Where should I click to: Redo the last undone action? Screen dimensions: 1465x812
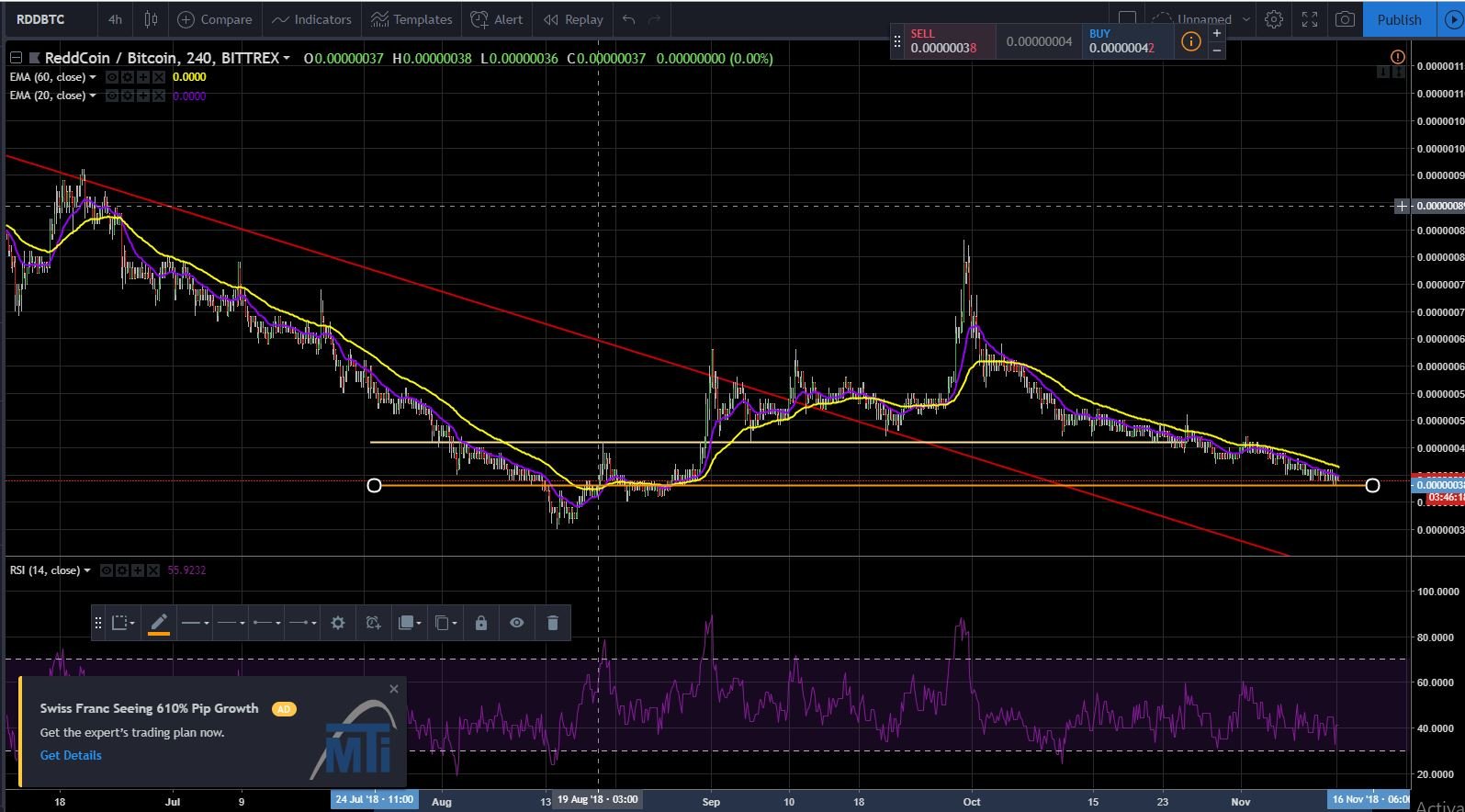coord(655,19)
